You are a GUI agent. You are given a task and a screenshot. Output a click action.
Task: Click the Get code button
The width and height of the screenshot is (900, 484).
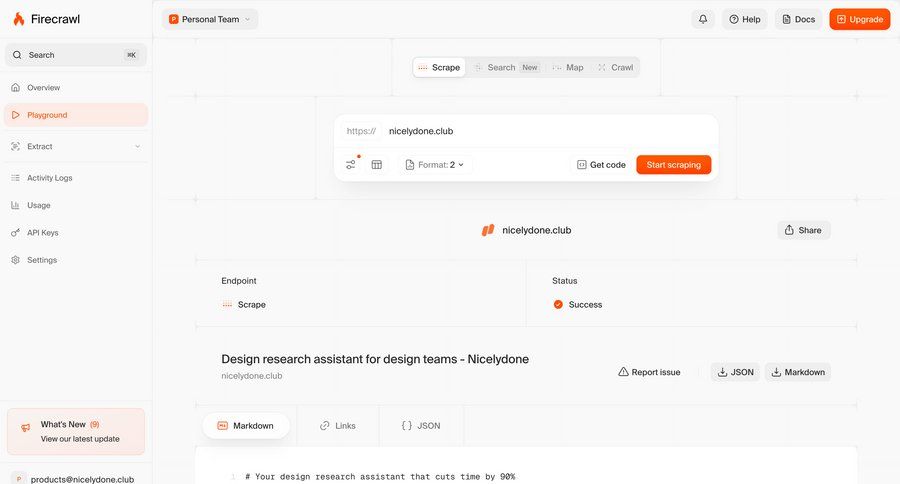pyautogui.click(x=601, y=165)
